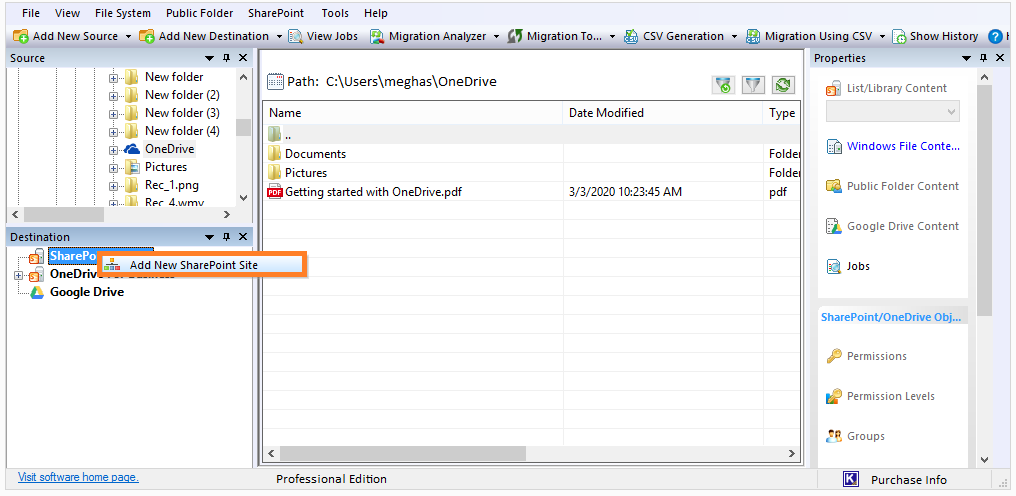Click the funnel filter icon
This screenshot has height=496, width=1016.
click(x=754, y=84)
